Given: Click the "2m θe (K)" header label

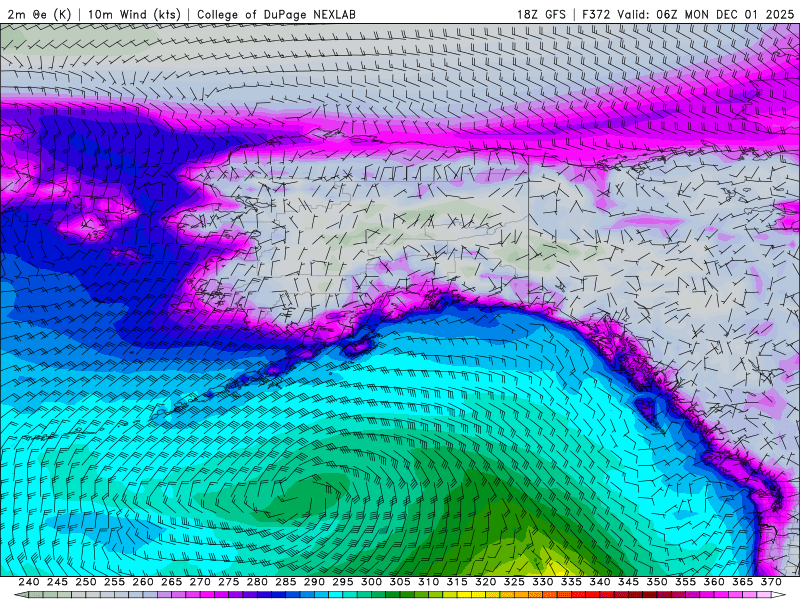Looking at the screenshot, I should click(x=40, y=14).
